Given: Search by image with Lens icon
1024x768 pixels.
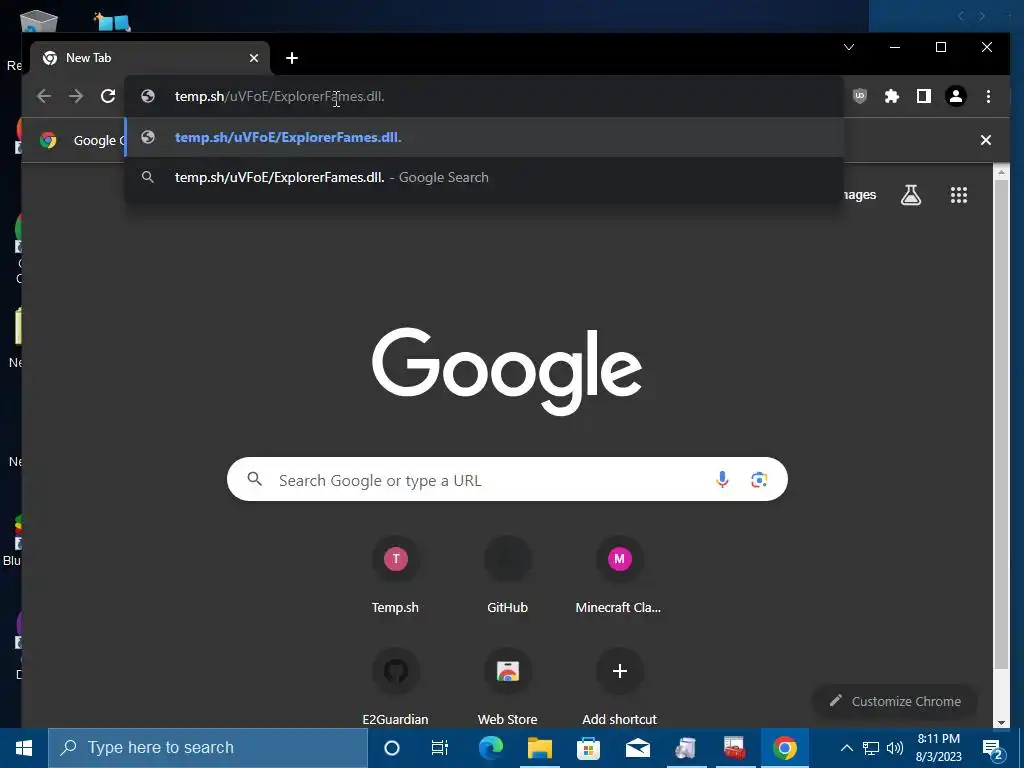Looking at the screenshot, I should pos(759,479).
